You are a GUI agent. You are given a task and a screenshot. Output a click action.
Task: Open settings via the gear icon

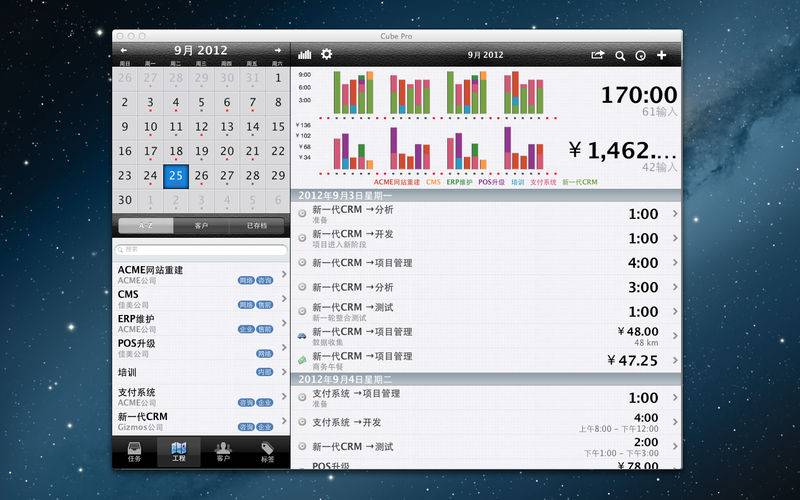(326, 55)
